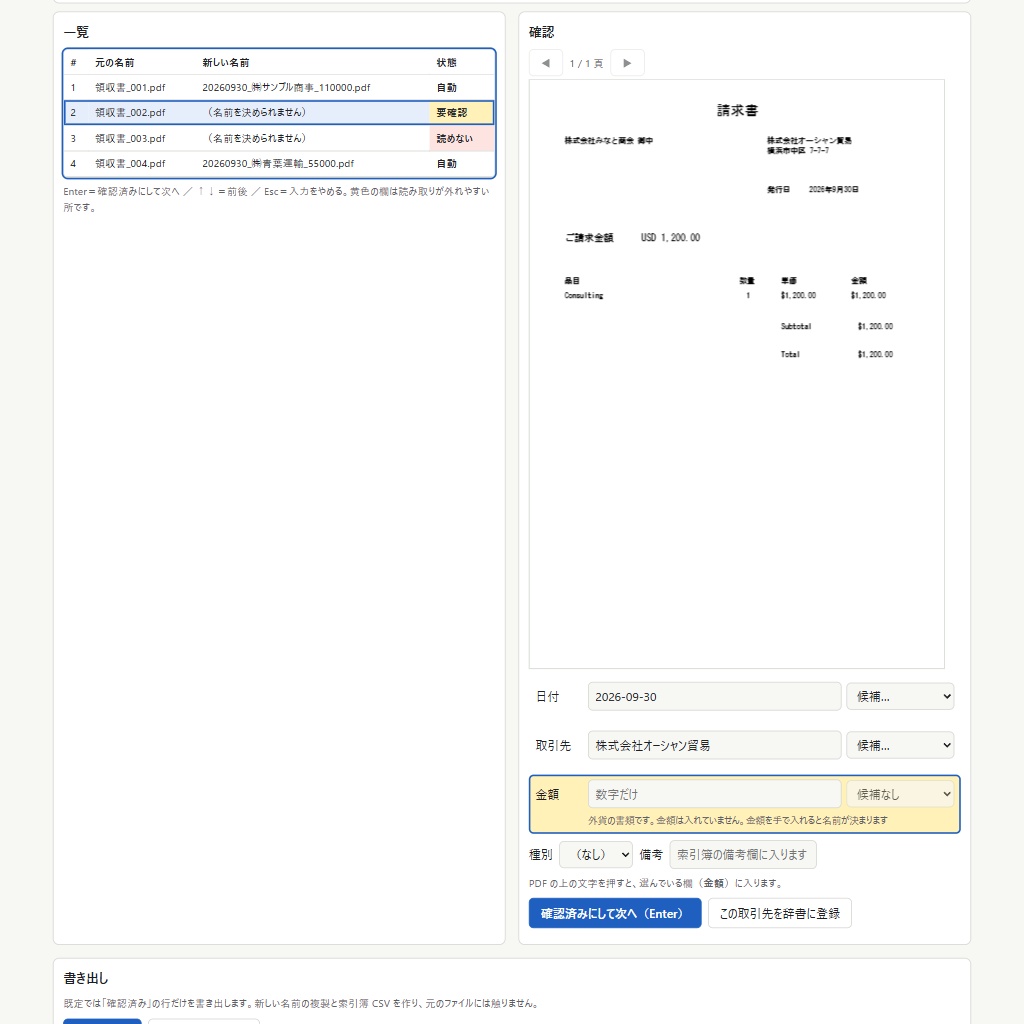Click the 日付 input field
The height and width of the screenshot is (1024, 1024).
(x=714, y=696)
